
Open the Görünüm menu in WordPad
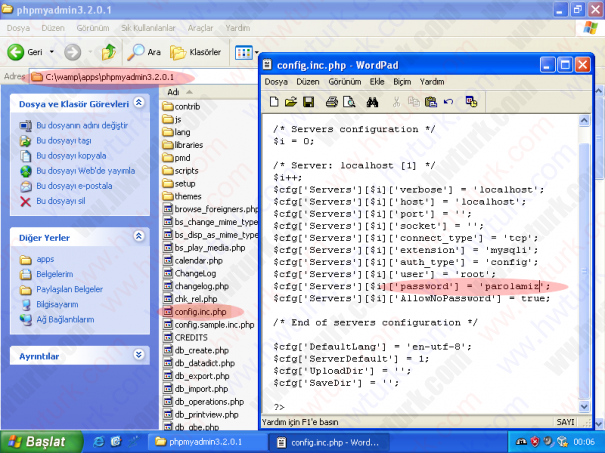pos(345,82)
